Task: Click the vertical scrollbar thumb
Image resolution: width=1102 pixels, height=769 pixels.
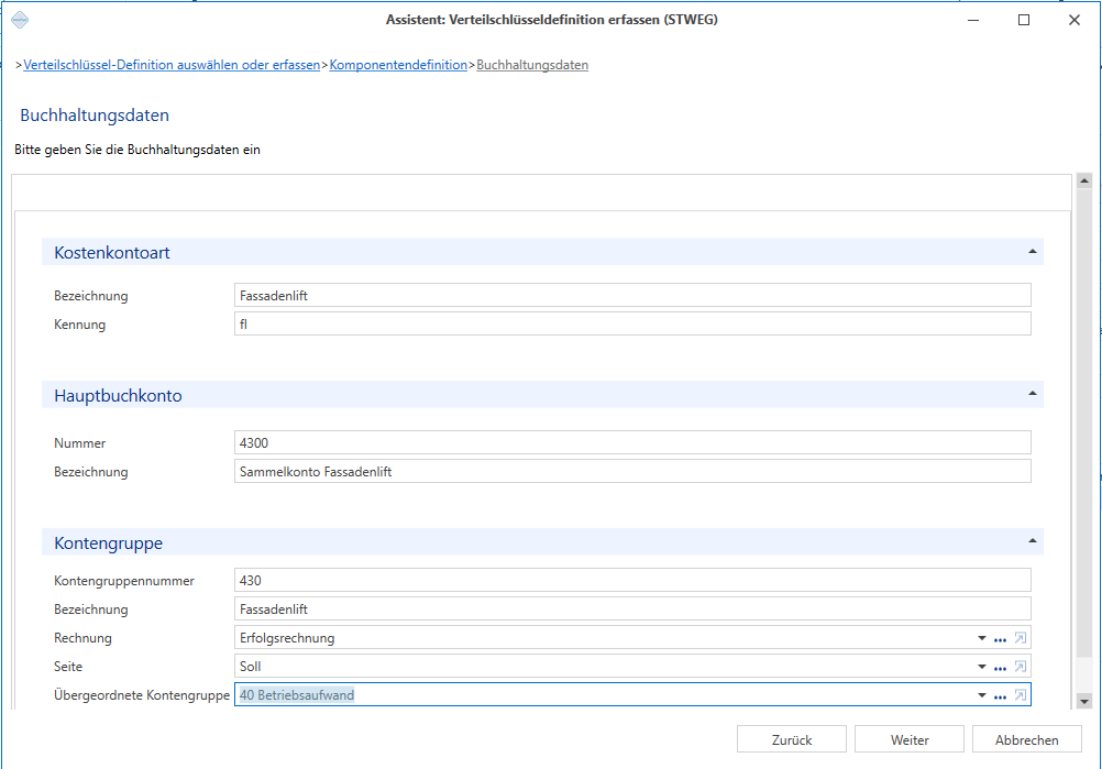Action: [x=1084, y=424]
